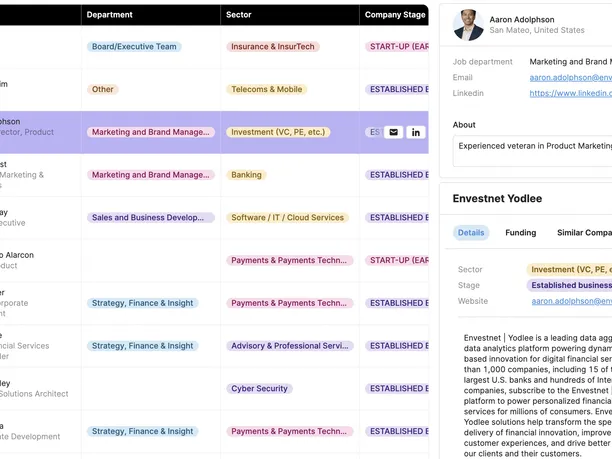Click Investment (VC, PE, etc.) tag in highlighted row
The height and width of the screenshot is (459, 612).
coord(278,132)
